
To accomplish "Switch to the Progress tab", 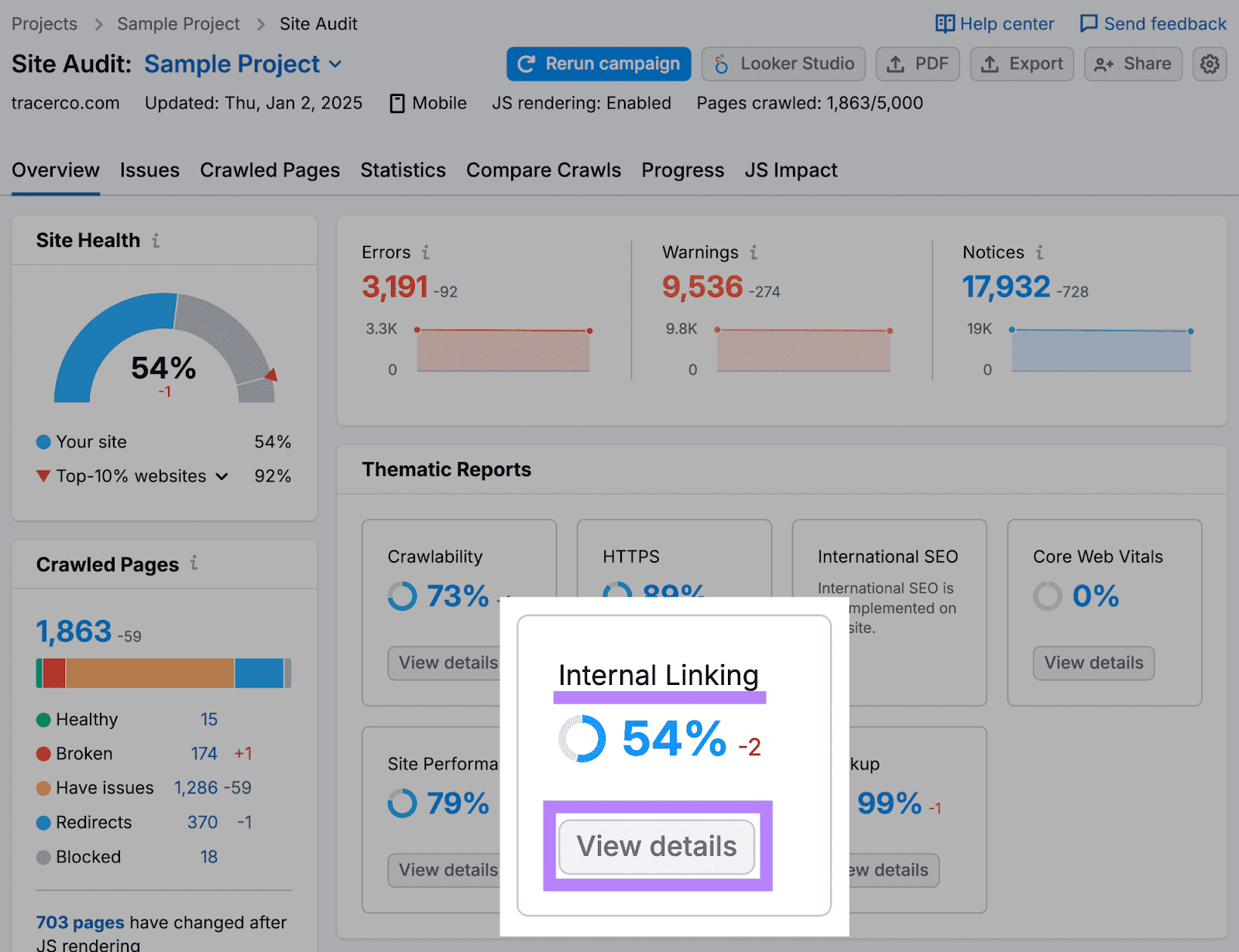I will pyautogui.click(x=682, y=170).
